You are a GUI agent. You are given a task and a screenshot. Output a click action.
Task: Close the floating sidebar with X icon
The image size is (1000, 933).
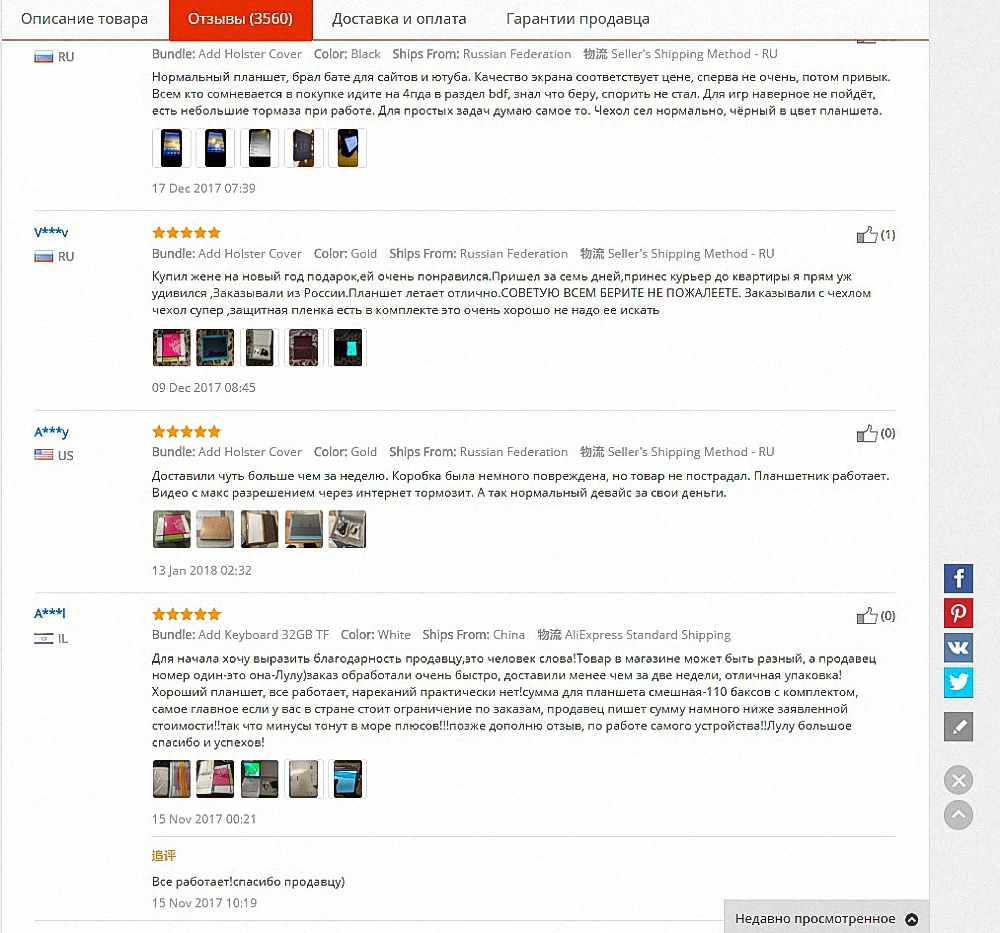click(958, 779)
